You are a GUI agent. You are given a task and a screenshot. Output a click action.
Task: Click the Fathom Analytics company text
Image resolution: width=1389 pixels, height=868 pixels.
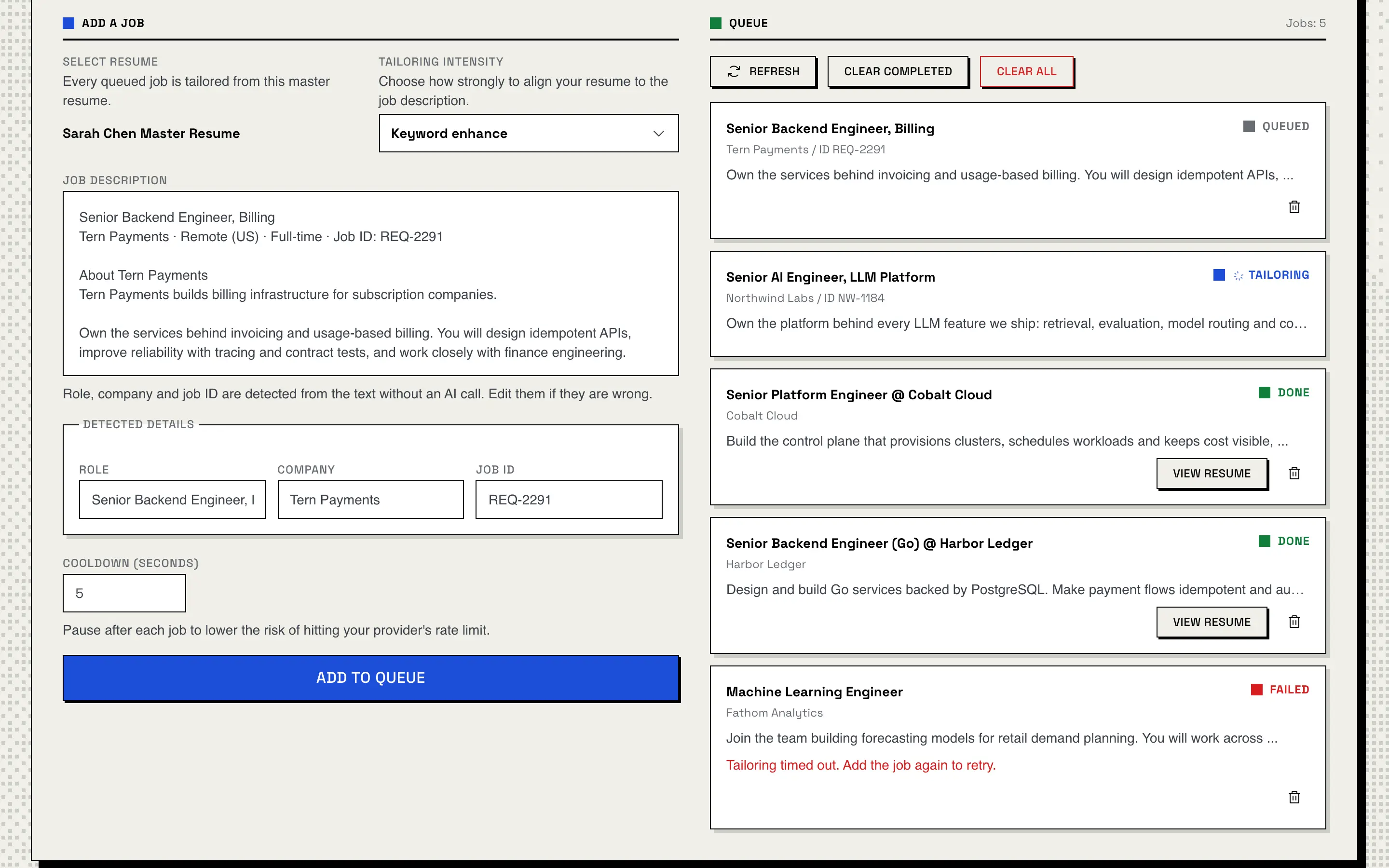coord(774,713)
